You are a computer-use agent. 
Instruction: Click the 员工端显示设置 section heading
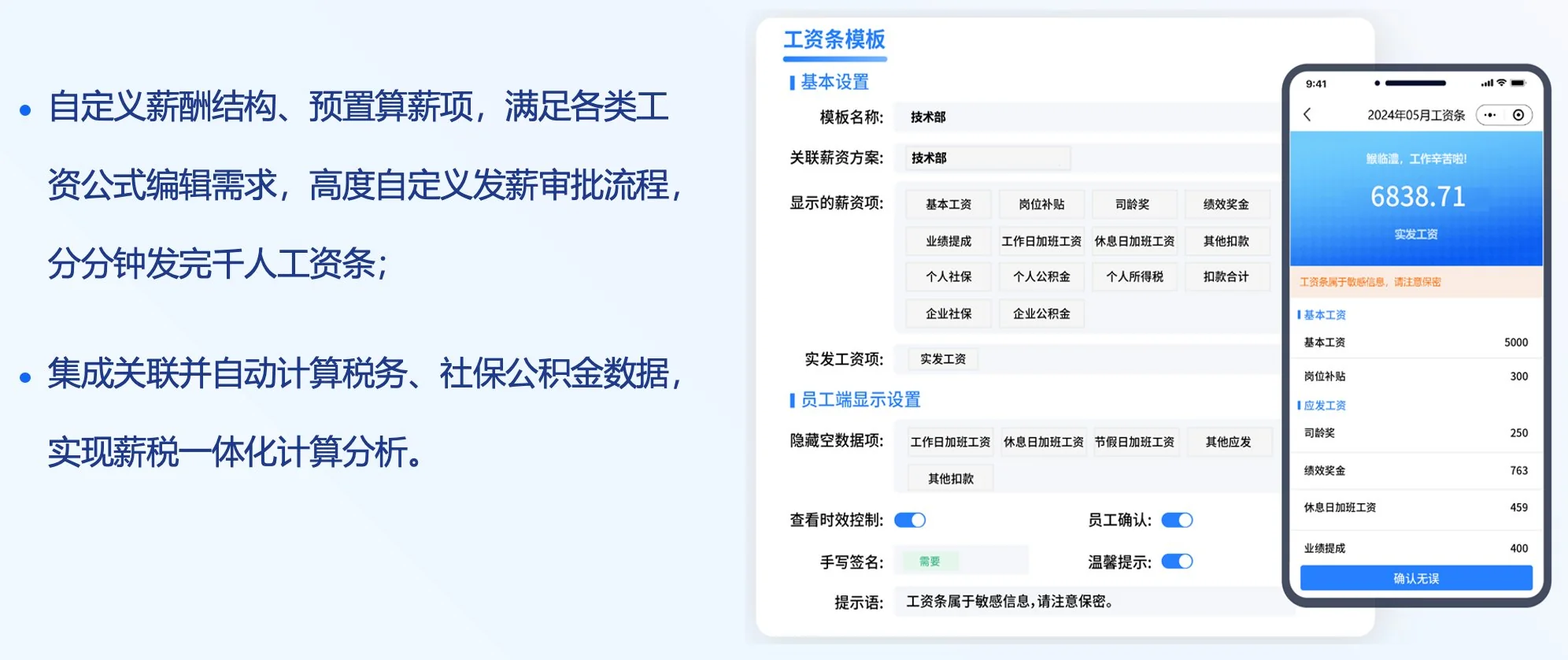pos(860,400)
